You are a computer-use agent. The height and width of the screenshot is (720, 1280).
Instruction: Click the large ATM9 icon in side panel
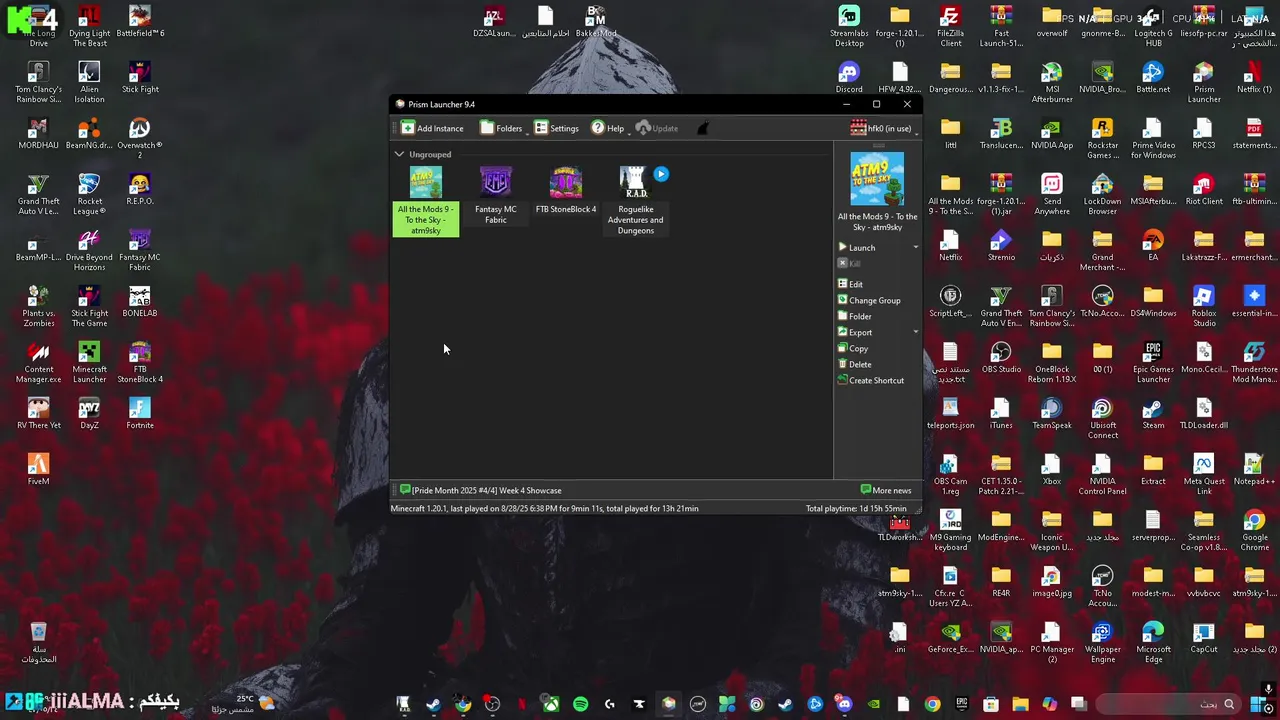pyautogui.click(x=877, y=179)
